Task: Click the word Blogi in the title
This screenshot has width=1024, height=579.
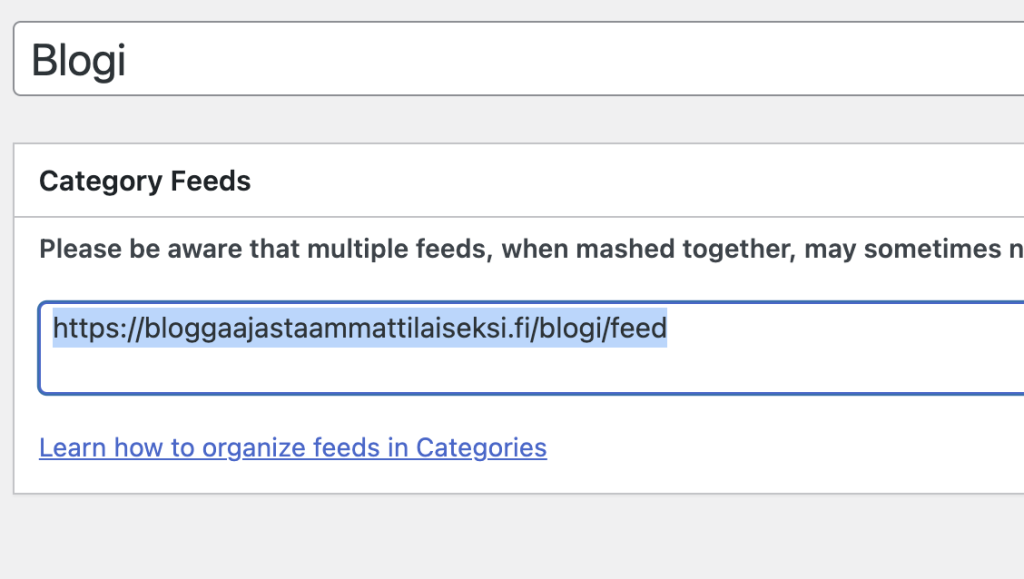Action: point(78,61)
